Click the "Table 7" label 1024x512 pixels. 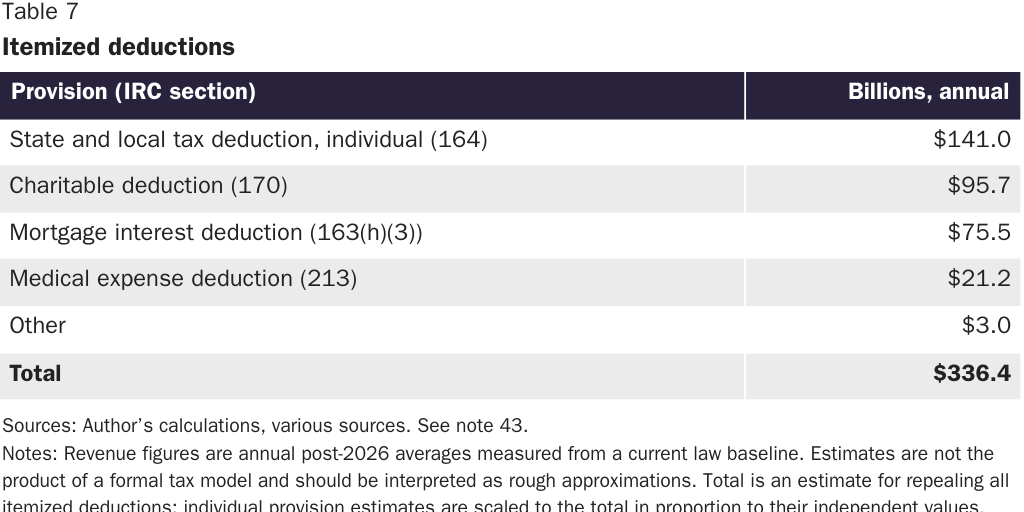pyautogui.click(x=40, y=12)
